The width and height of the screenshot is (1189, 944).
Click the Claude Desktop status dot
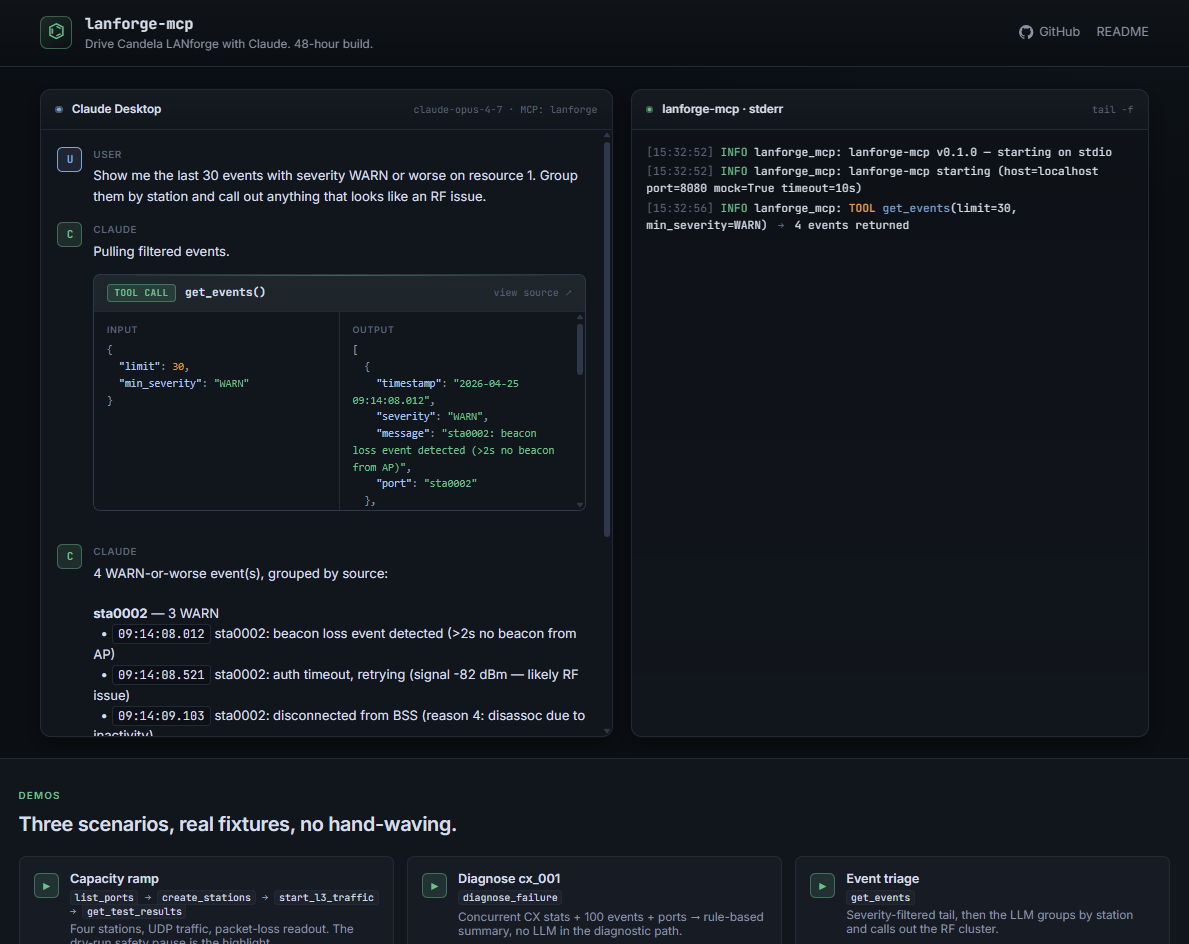pyautogui.click(x=59, y=109)
